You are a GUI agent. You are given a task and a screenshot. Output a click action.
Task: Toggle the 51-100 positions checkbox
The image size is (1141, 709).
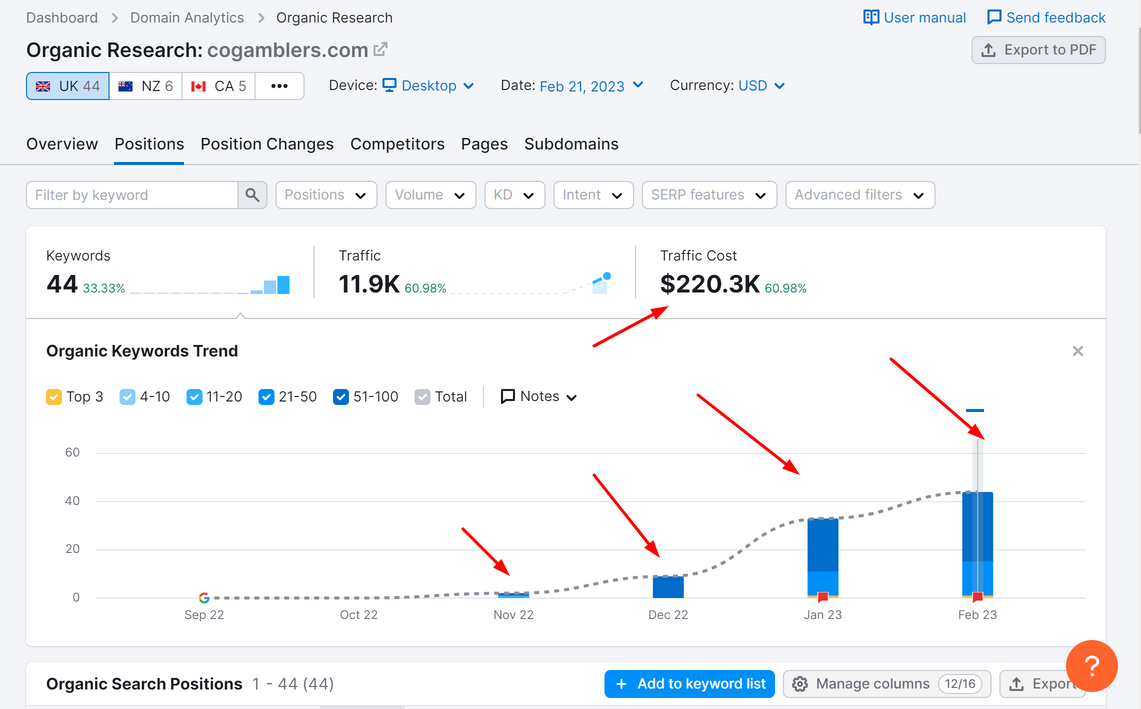341,397
